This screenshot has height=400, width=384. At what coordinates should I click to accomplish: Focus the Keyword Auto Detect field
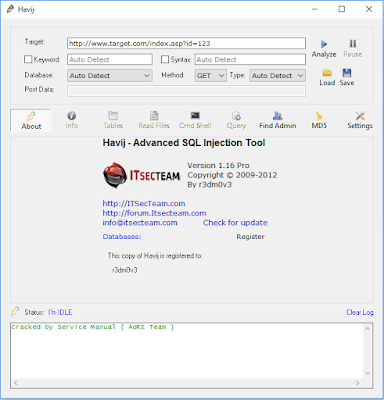(110, 59)
